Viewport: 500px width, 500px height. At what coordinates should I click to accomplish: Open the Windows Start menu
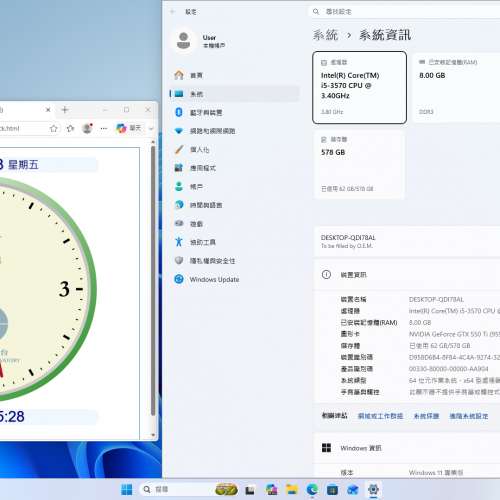coord(127,489)
